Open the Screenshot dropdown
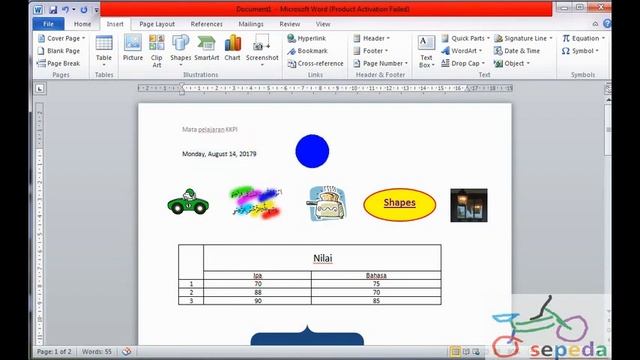The width and height of the screenshot is (640, 360). pos(262,51)
